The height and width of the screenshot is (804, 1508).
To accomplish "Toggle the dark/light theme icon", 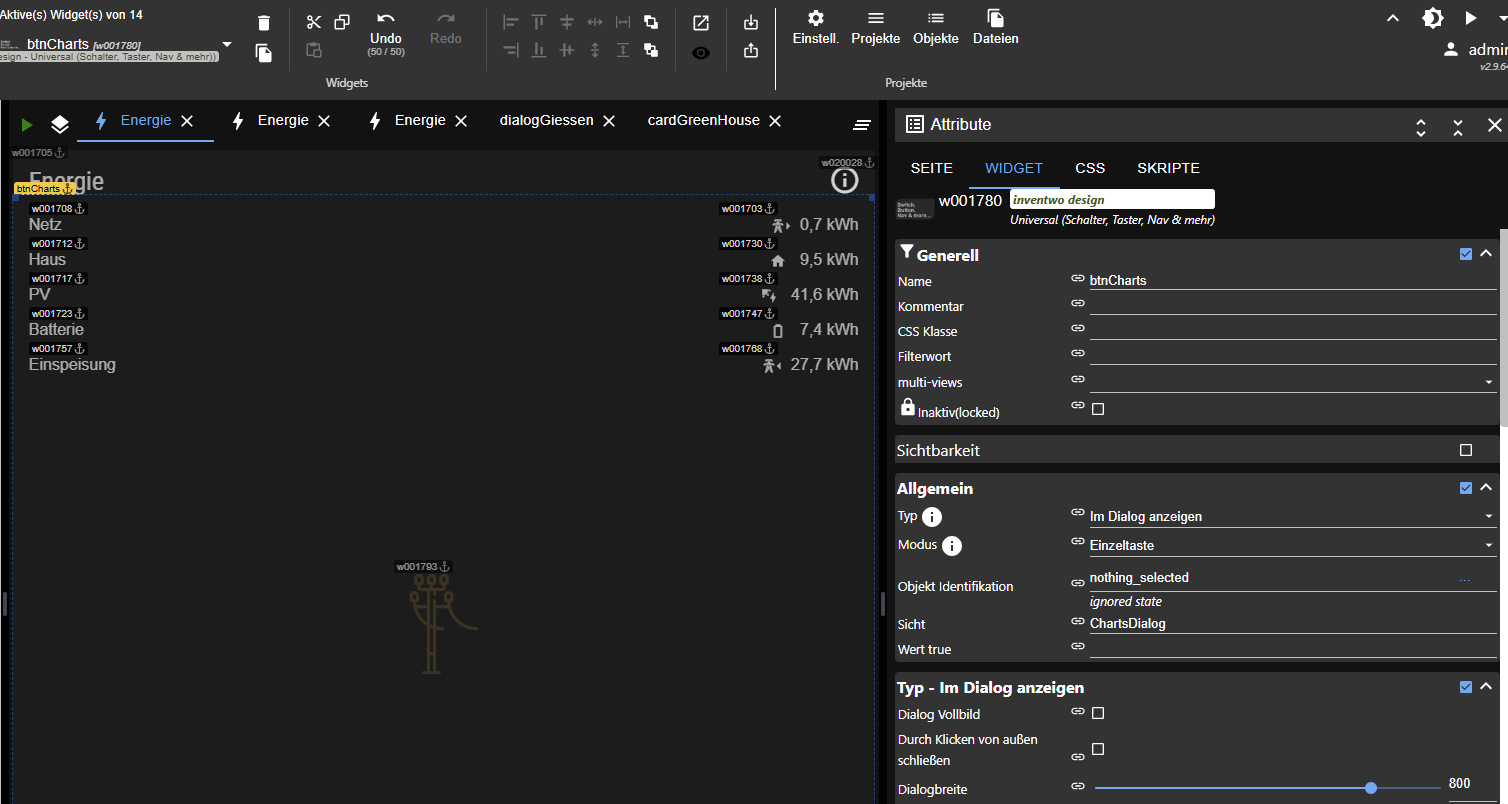I will 1433,18.
